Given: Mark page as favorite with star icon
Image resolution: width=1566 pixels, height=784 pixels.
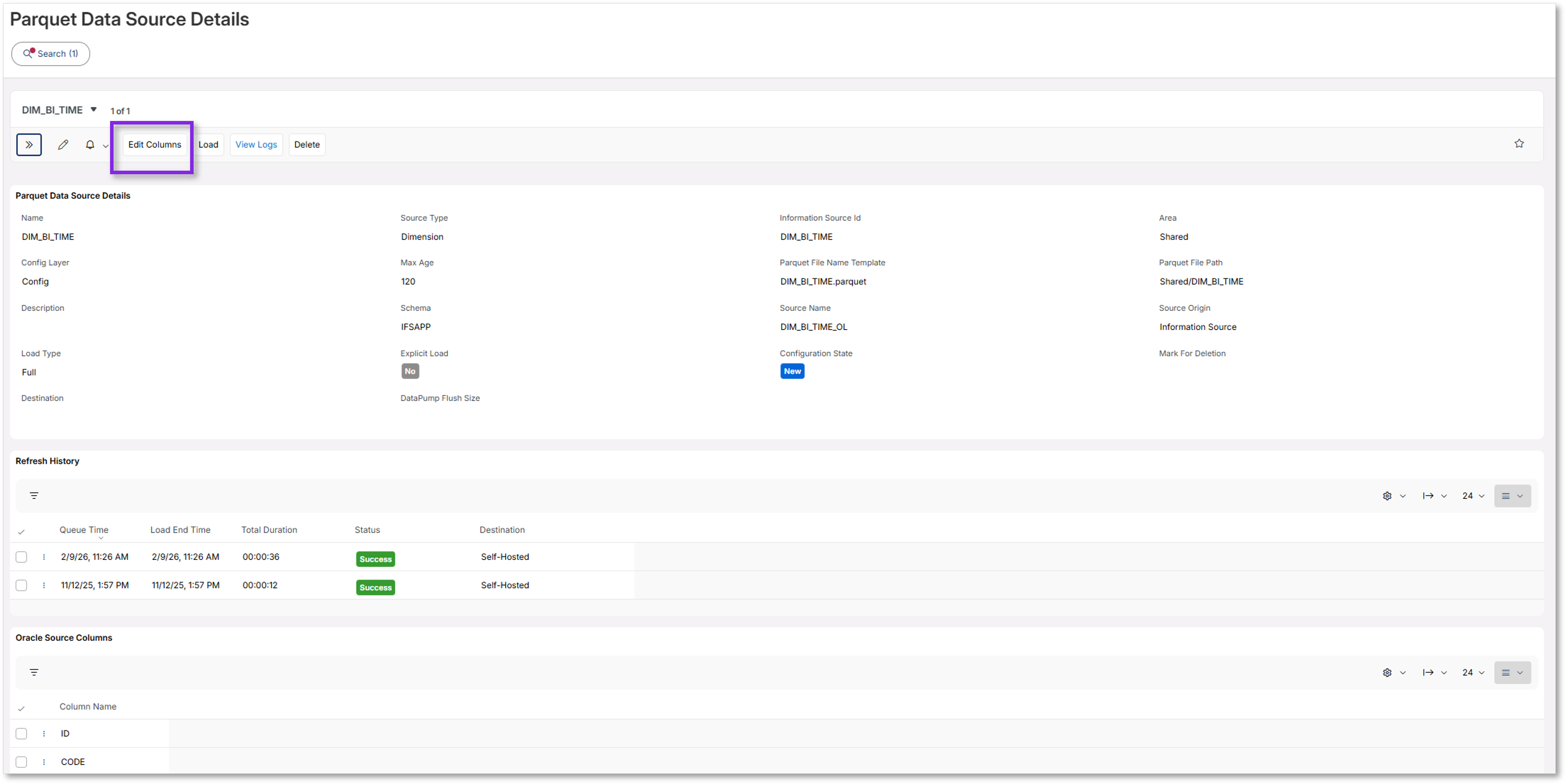Looking at the screenshot, I should point(1519,144).
